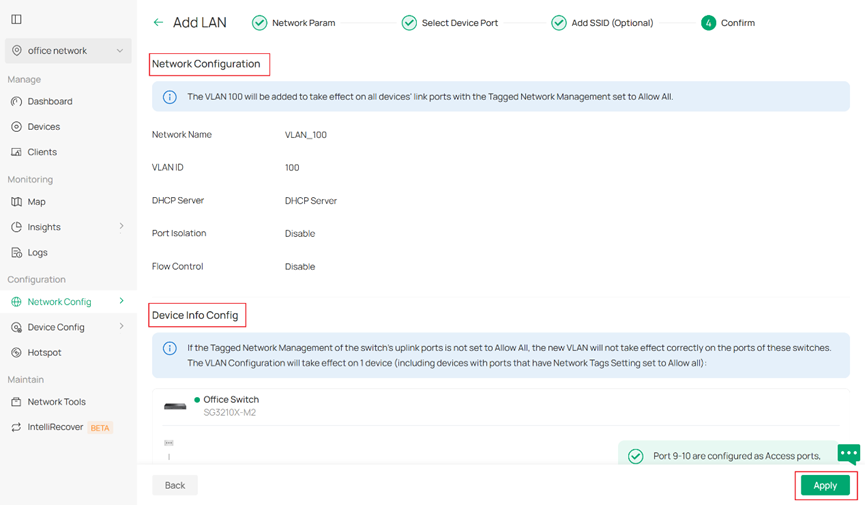Jump to the Network Param step
Screen dimensions: 865x505
(x=303, y=23)
